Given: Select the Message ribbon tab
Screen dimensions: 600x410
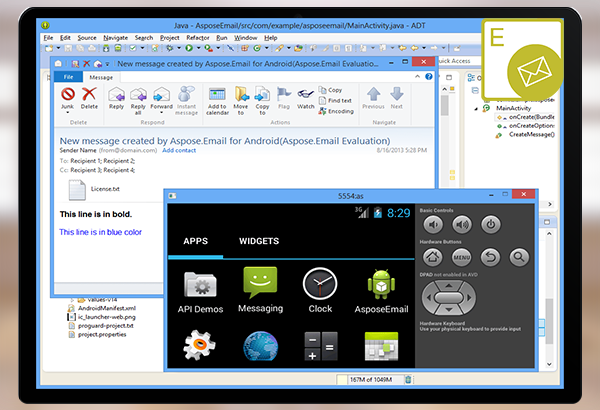Looking at the screenshot, I should [101, 77].
